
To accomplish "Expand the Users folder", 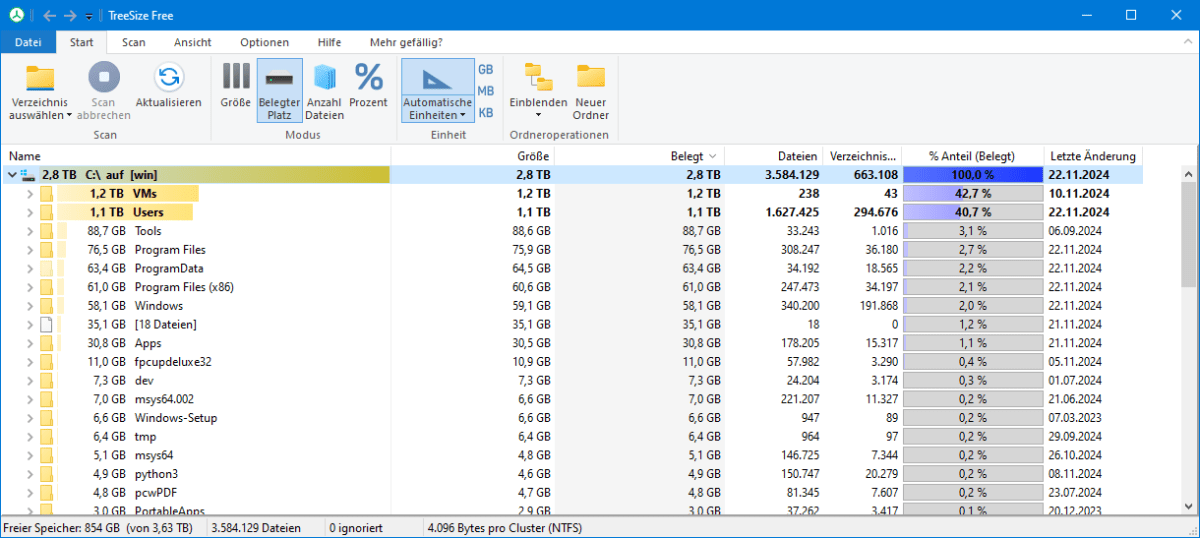I will coord(29,212).
